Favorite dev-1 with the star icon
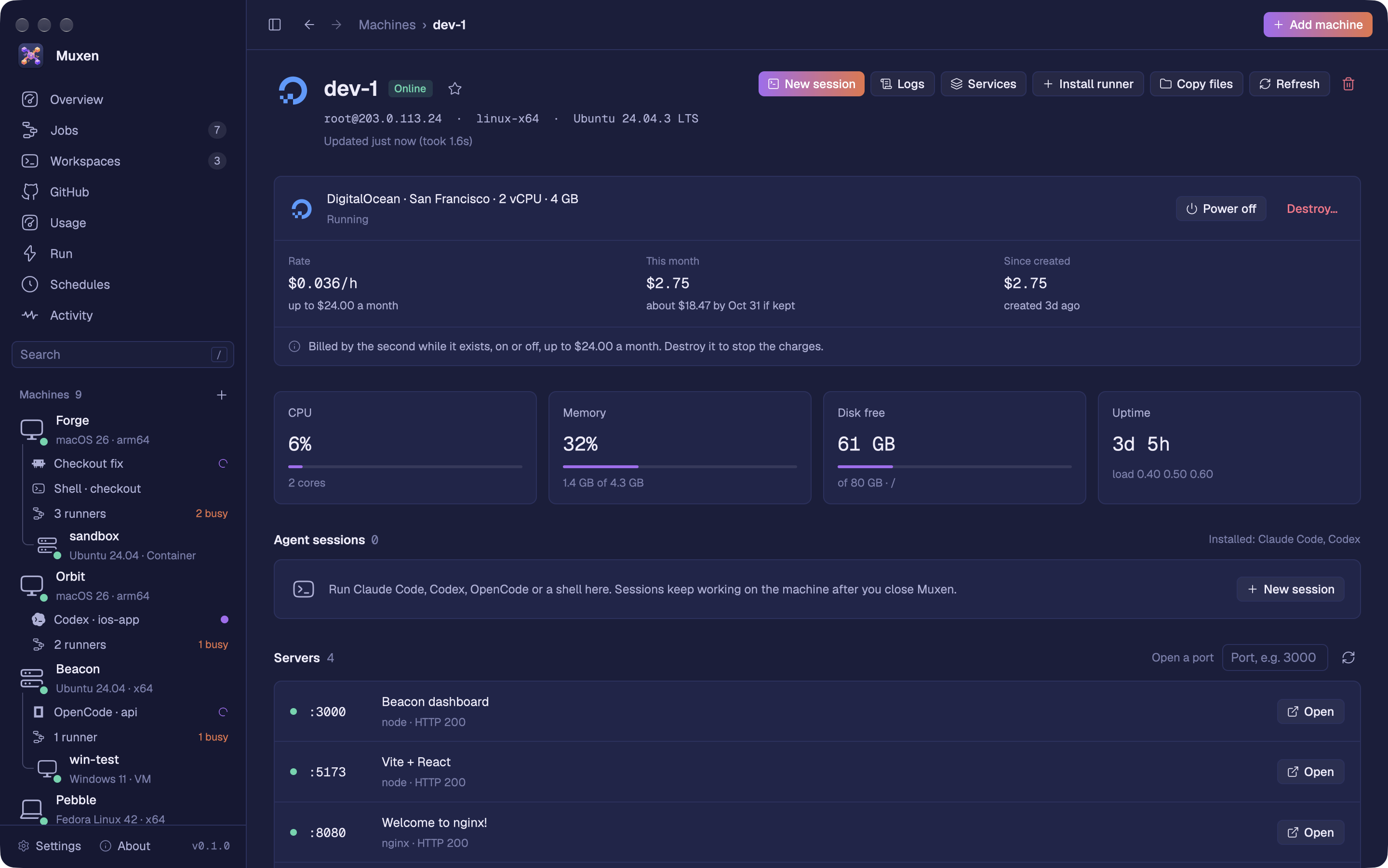The image size is (1388, 868). point(455,89)
